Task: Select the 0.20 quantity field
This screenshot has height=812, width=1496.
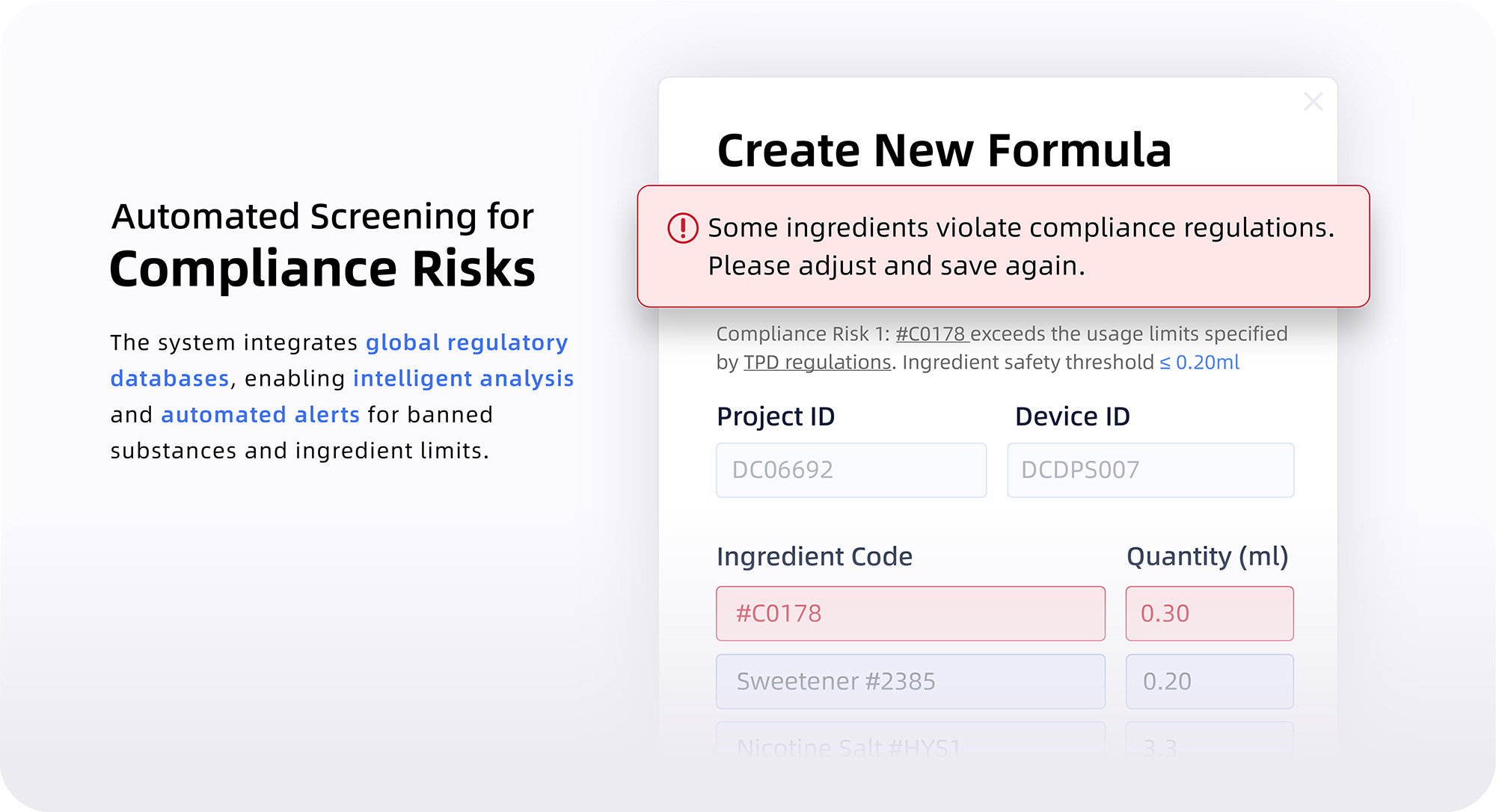Action: [1210, 682]
